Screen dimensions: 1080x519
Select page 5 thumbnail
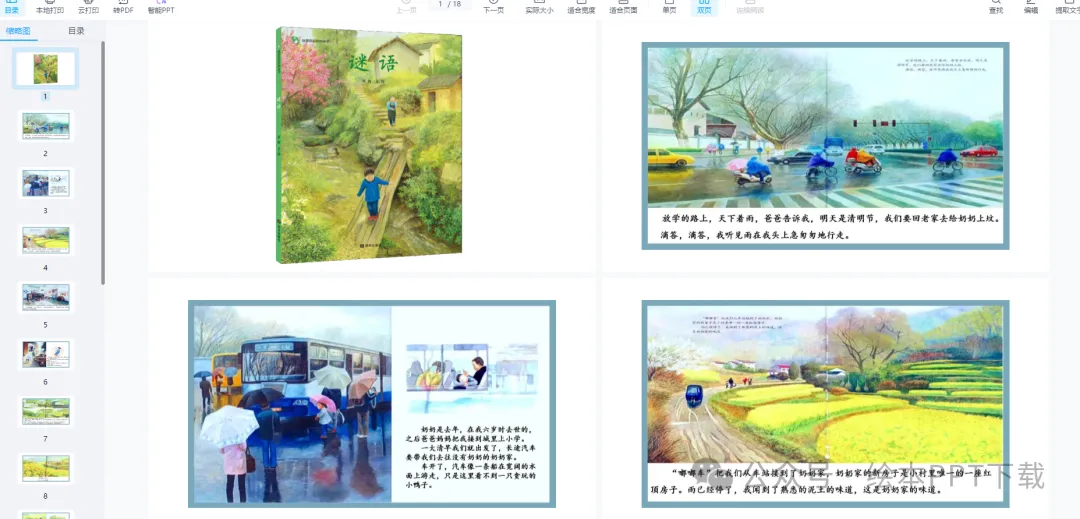tap(45, 297)
